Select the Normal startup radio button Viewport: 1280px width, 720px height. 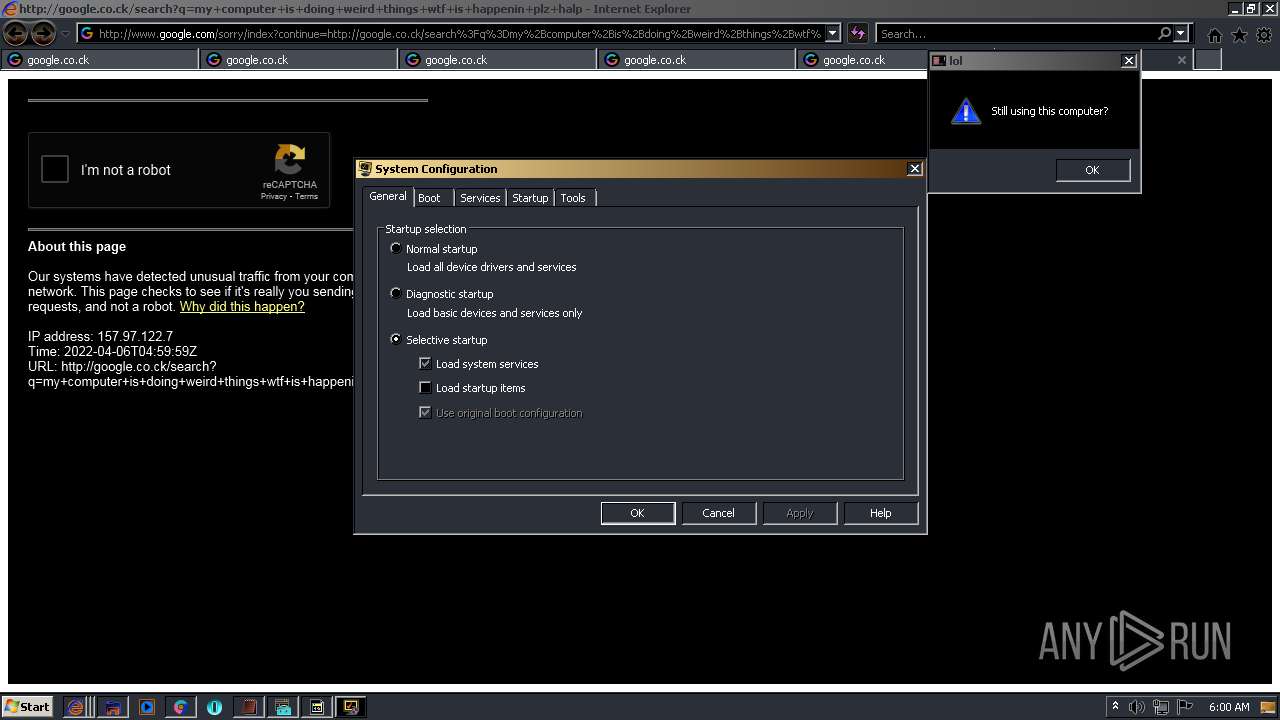tap(396, 248)
